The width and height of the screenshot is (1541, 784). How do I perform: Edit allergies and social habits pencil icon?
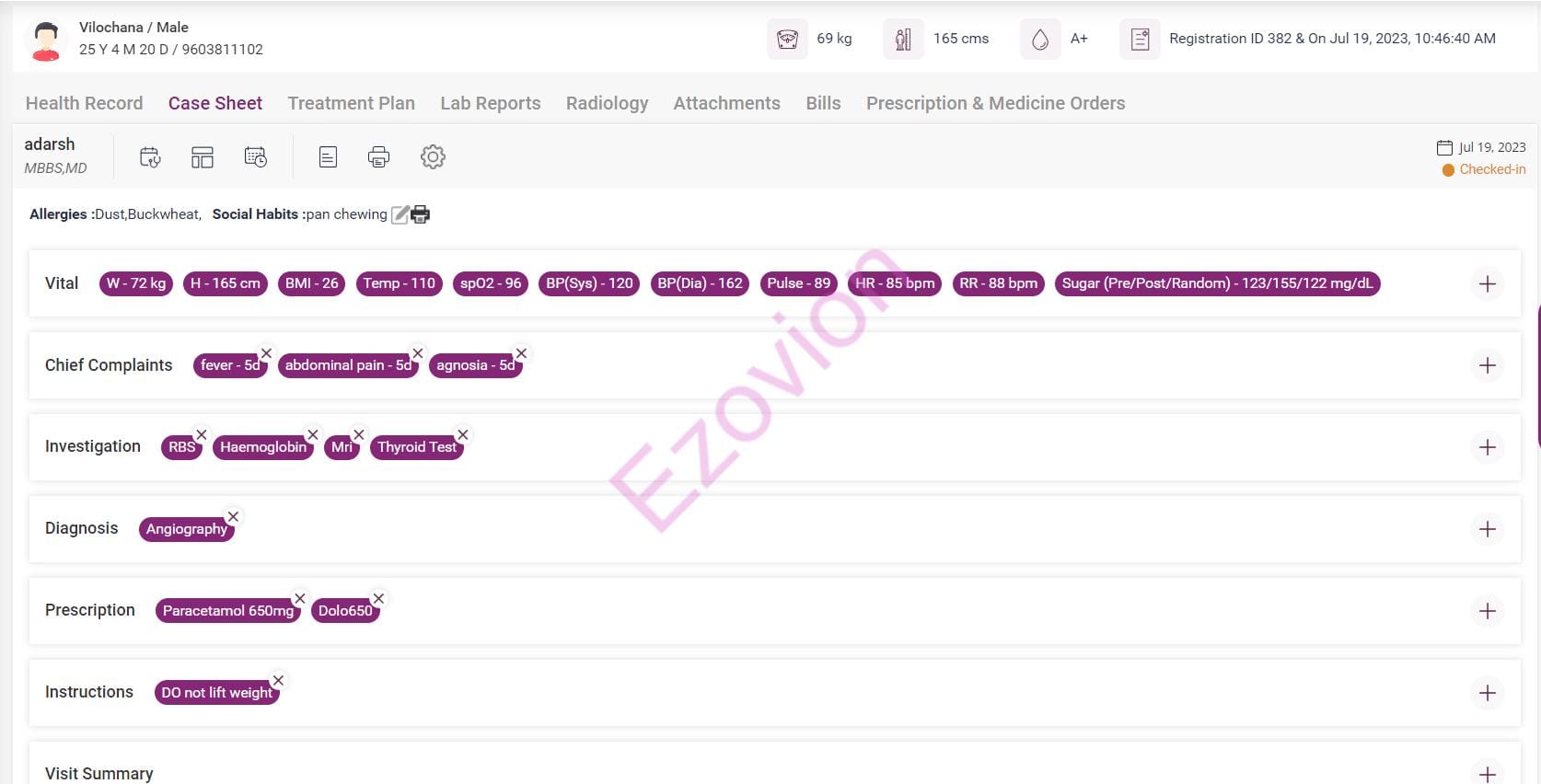coord(400,214)
